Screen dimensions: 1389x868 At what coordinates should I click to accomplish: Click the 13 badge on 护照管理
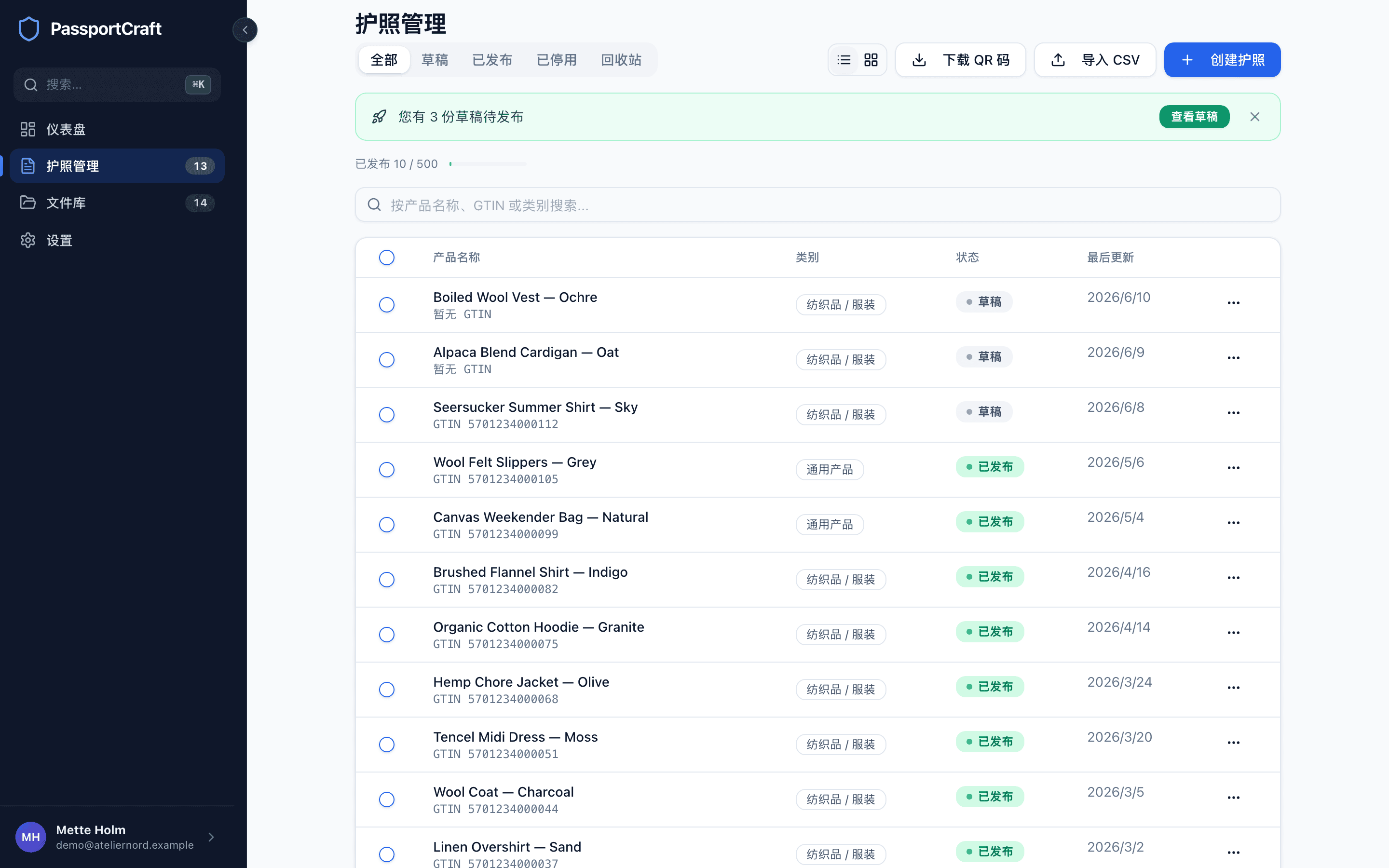coord(200,166)
